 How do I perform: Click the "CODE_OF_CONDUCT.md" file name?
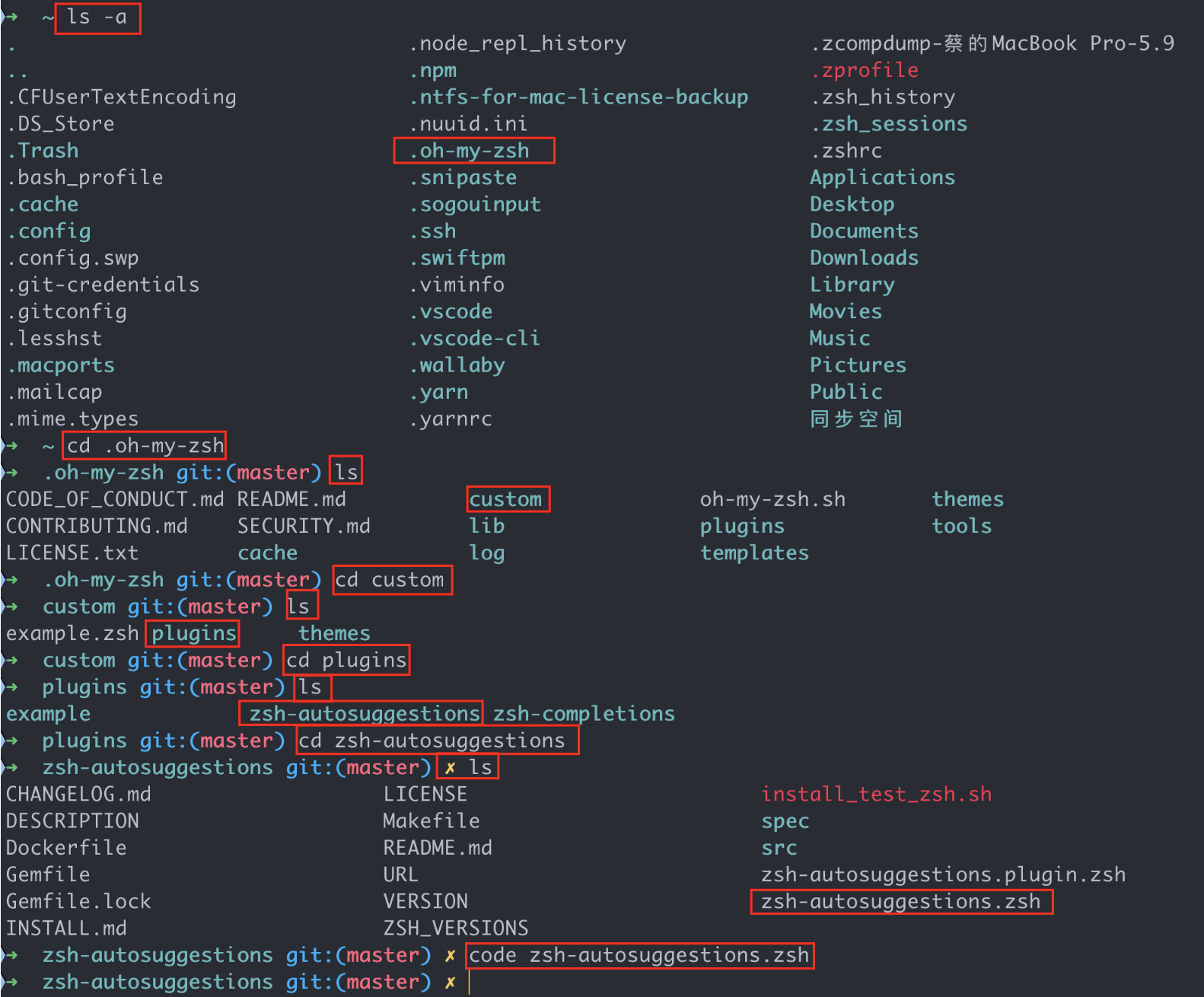click(x=116, y=499)
